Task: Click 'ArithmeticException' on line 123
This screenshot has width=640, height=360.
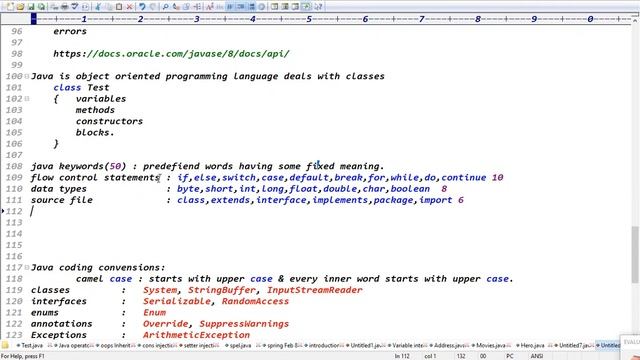Action: 196,335
